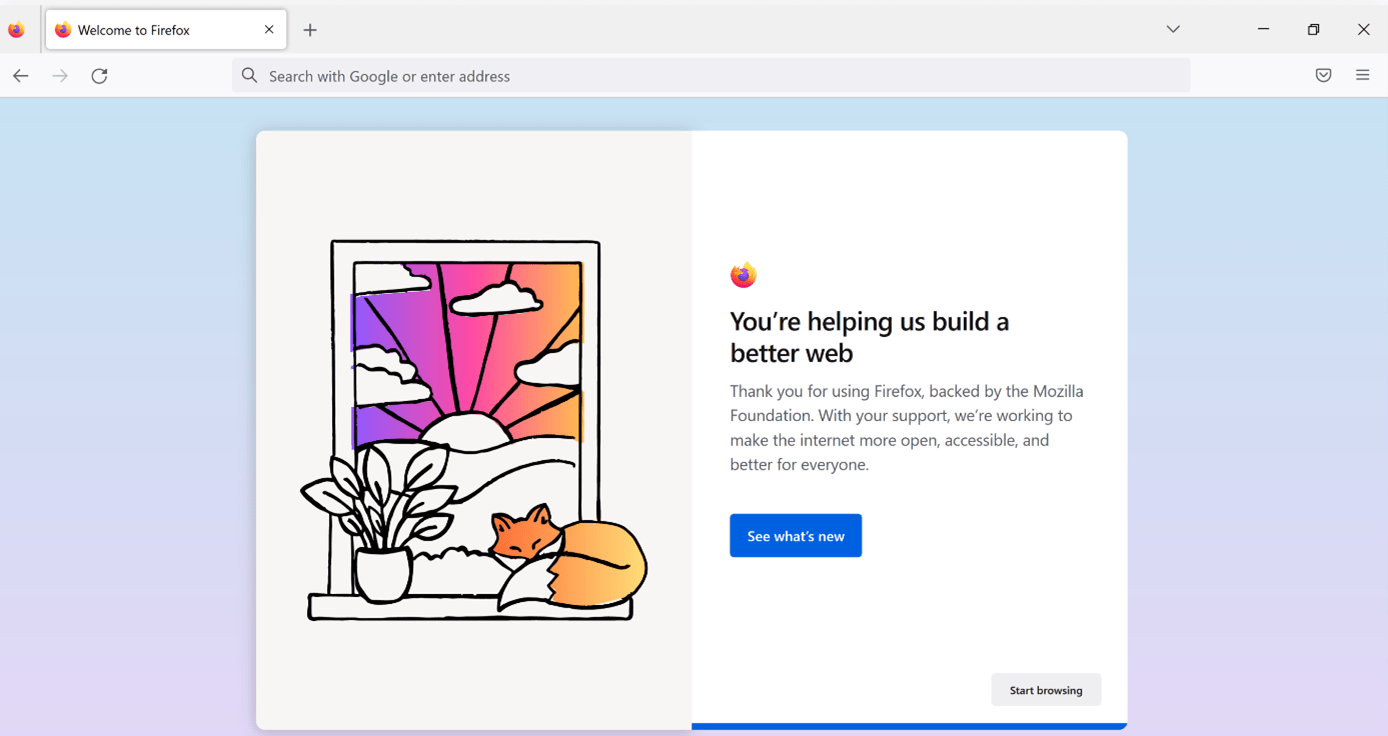Click the favicon on the Welcome tab
The height and width of the screenshot is (736, 1388).
pos(63,30)
